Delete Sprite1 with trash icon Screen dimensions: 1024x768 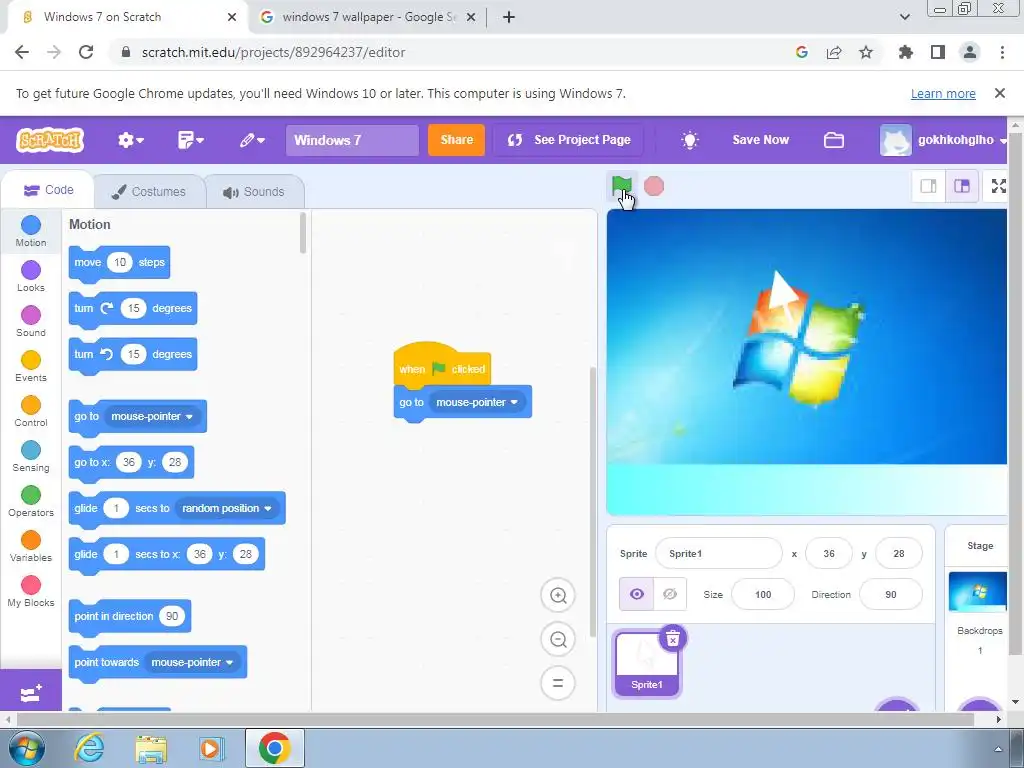[x=673, y=639]
